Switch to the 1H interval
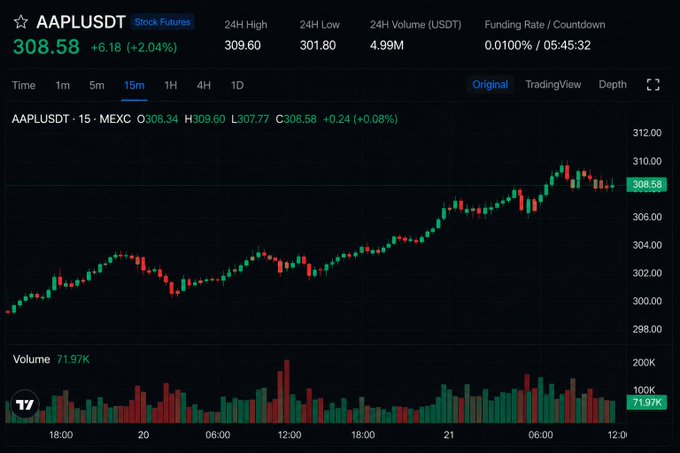 point(170,85)
